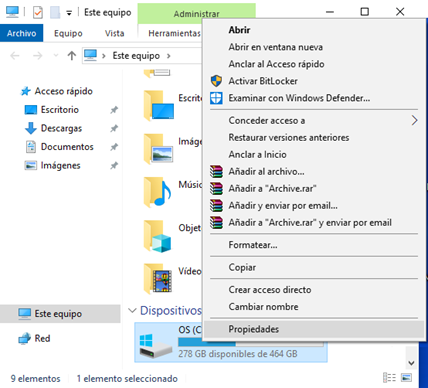The width and height of the screenshot is (428, 388).
Task: Click Este equipo in the address bar path
Action: coord(136,56)
